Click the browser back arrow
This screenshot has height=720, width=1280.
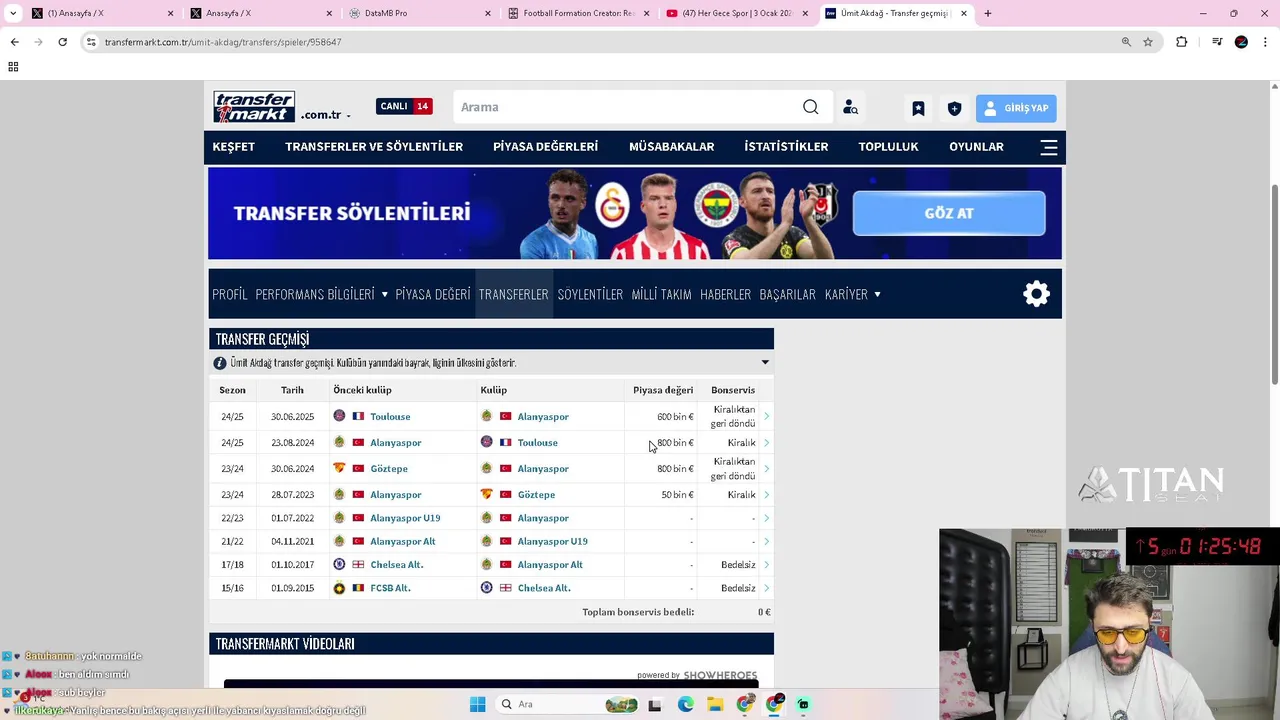click(14, 42)
